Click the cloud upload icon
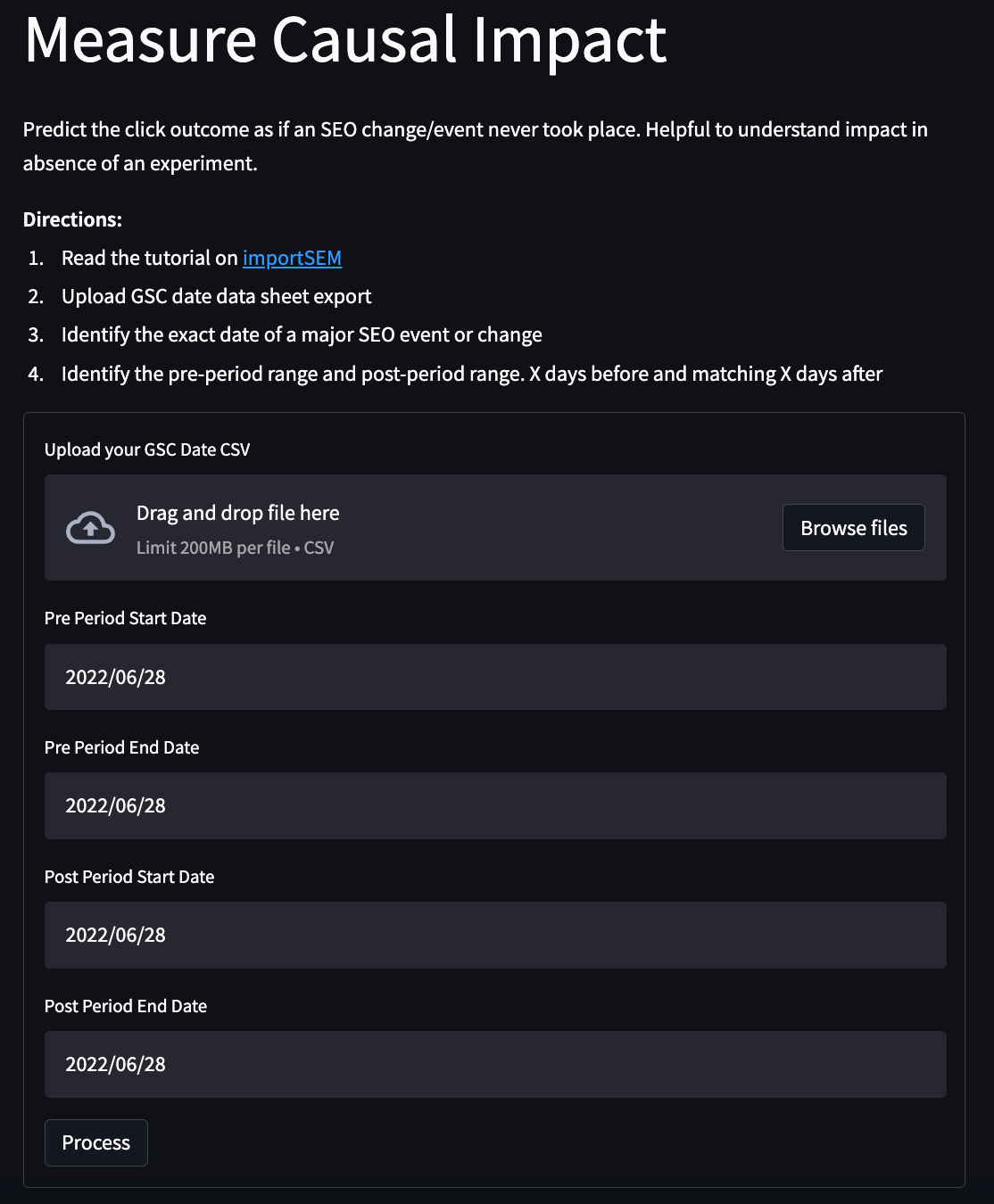 click(90, 528)
